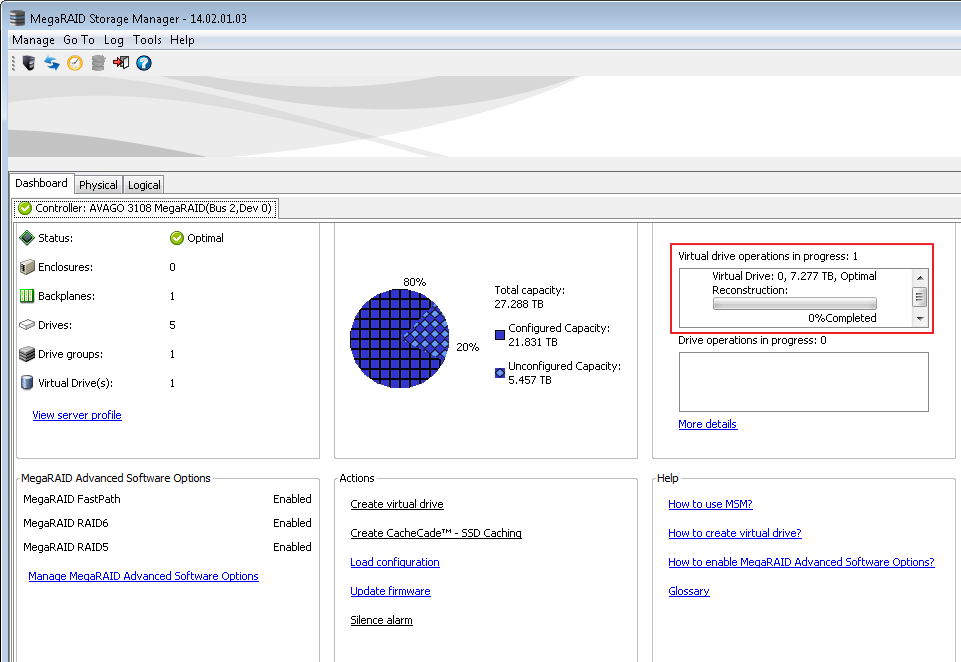Switch to the Logical tab
This screenshot has height=662, width=961.
(144, 185)
